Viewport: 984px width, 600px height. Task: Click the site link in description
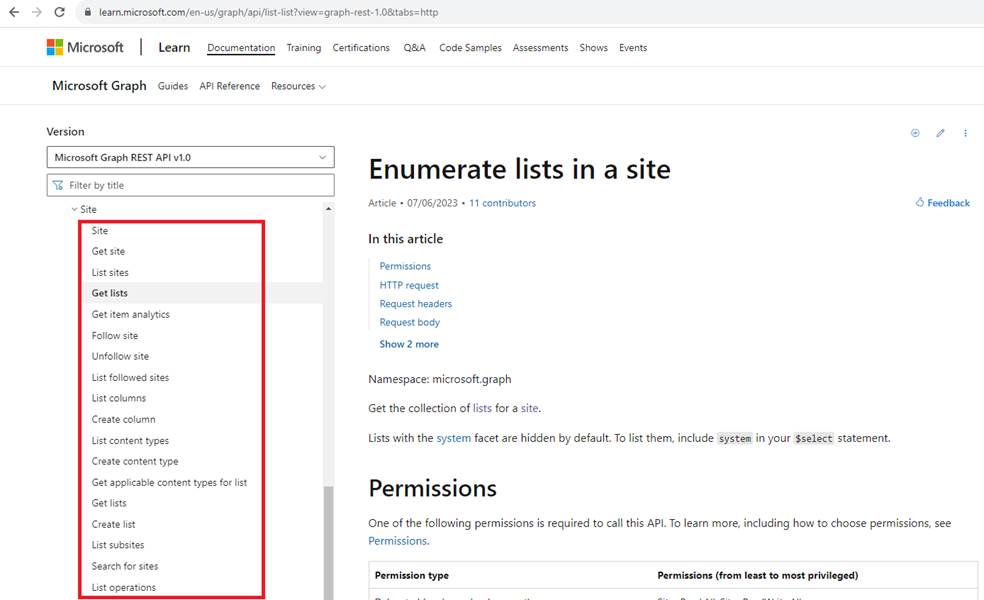[529, 408]
